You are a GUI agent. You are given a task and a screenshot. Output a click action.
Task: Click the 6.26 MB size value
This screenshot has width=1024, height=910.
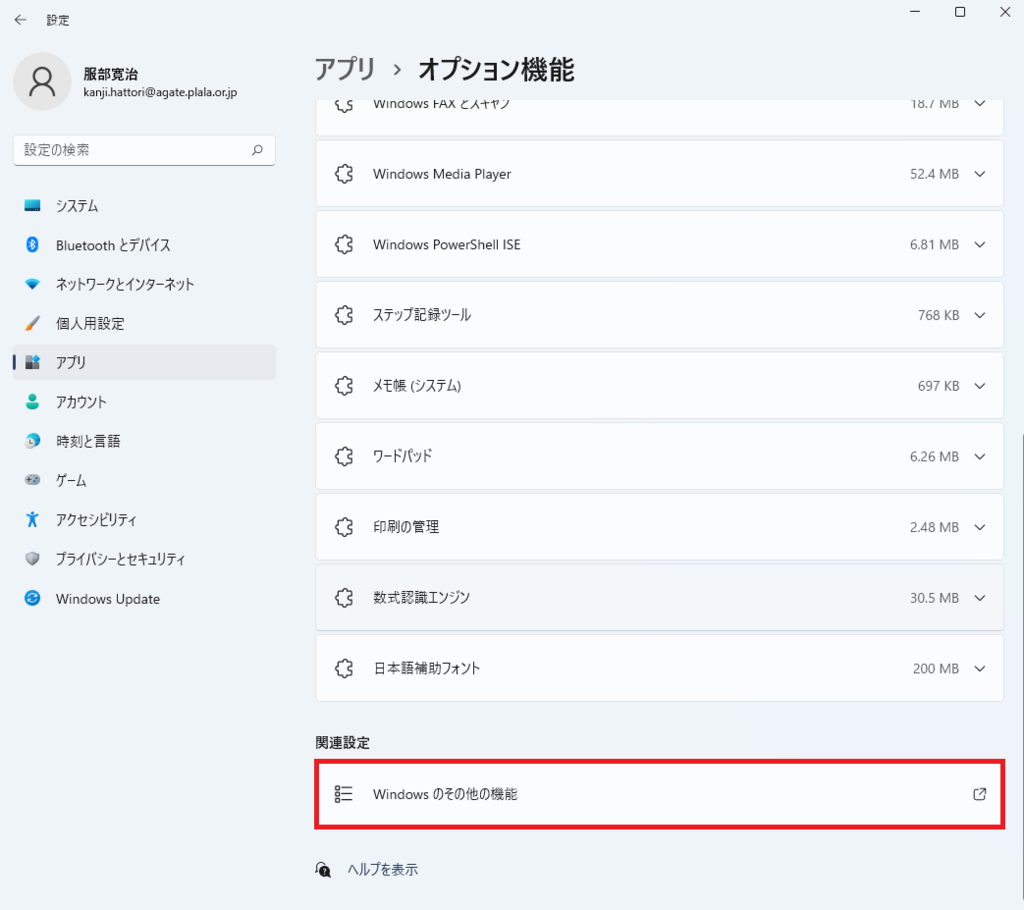tap(935, 456)
